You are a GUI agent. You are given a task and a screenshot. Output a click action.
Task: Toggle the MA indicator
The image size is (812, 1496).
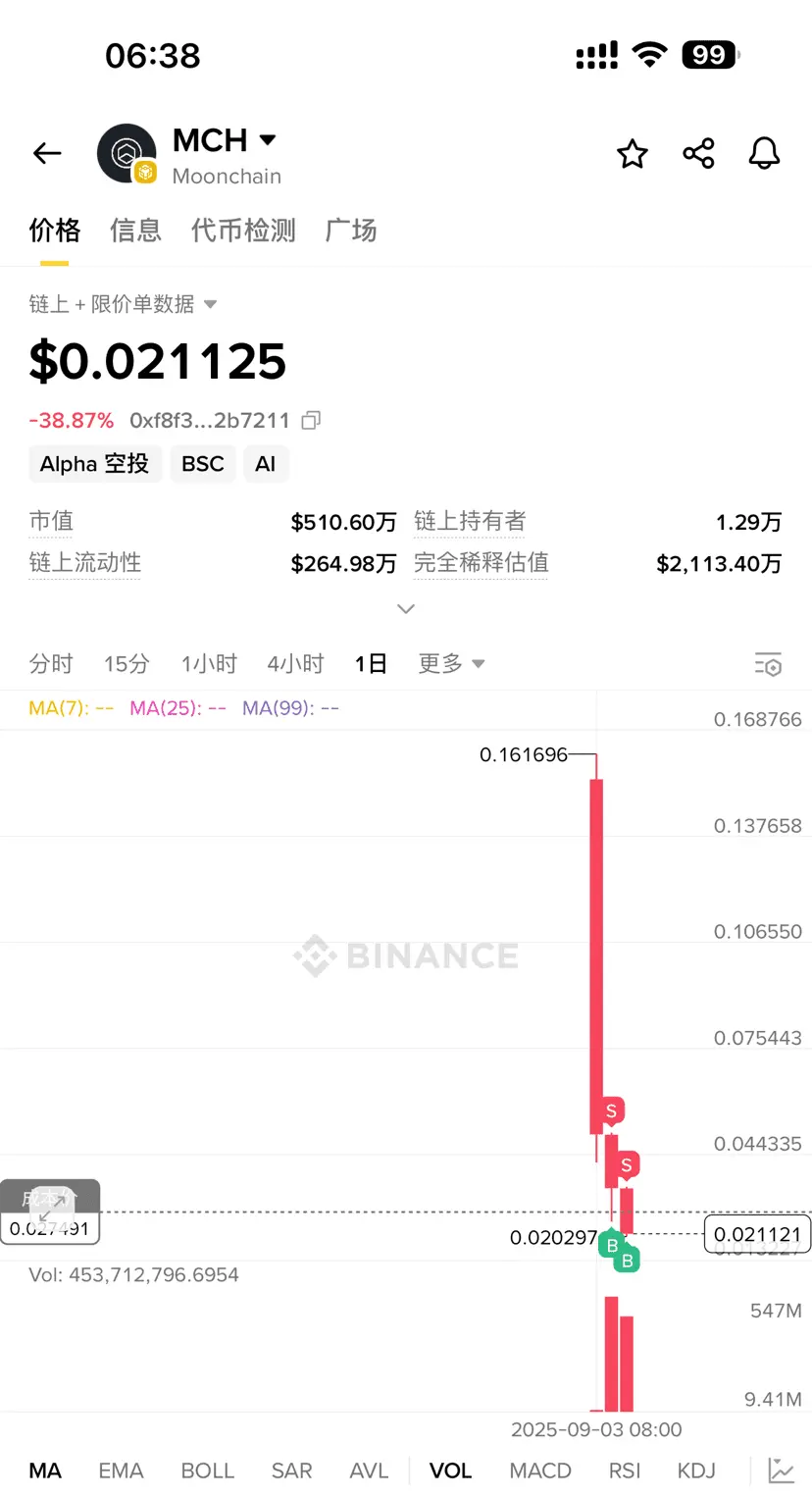45,1470
